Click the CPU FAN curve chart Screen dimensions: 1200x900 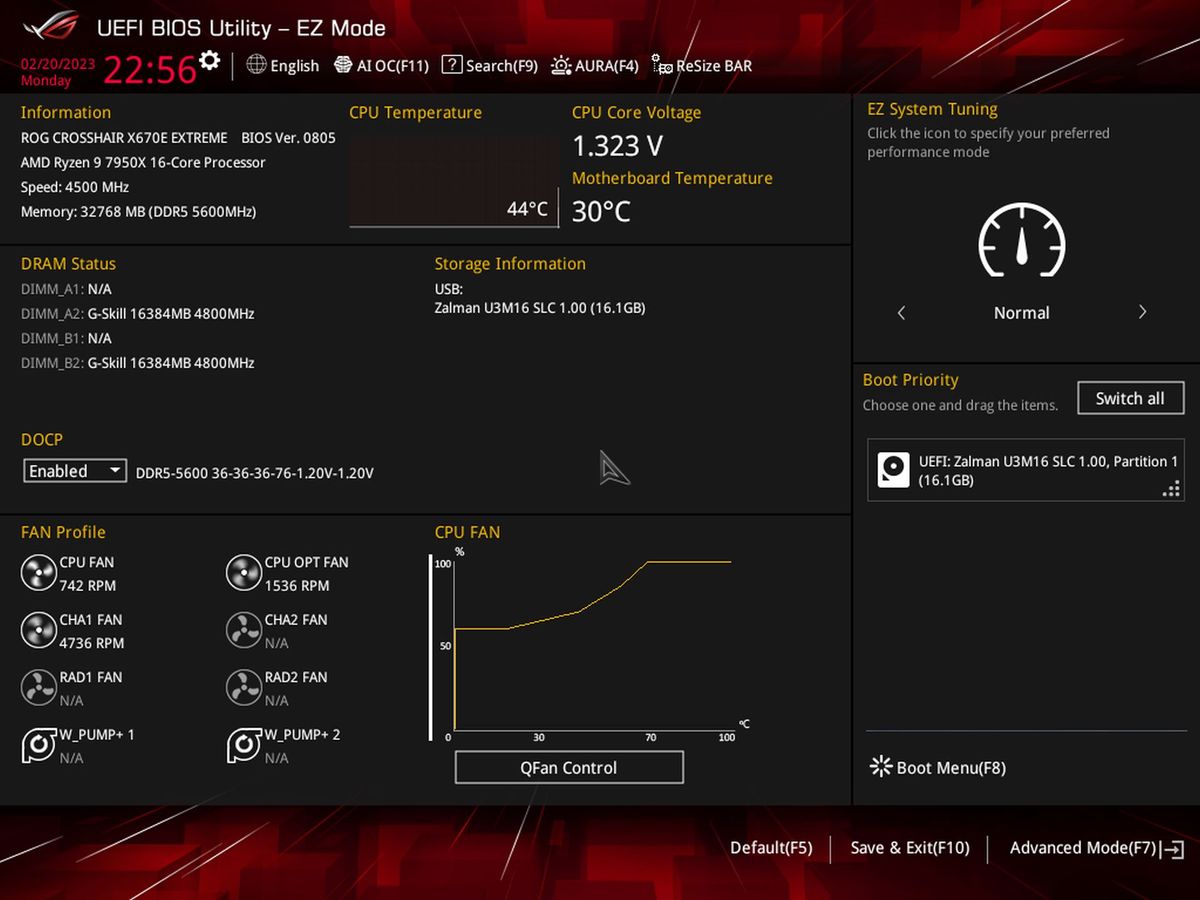(x=592, y=646)
